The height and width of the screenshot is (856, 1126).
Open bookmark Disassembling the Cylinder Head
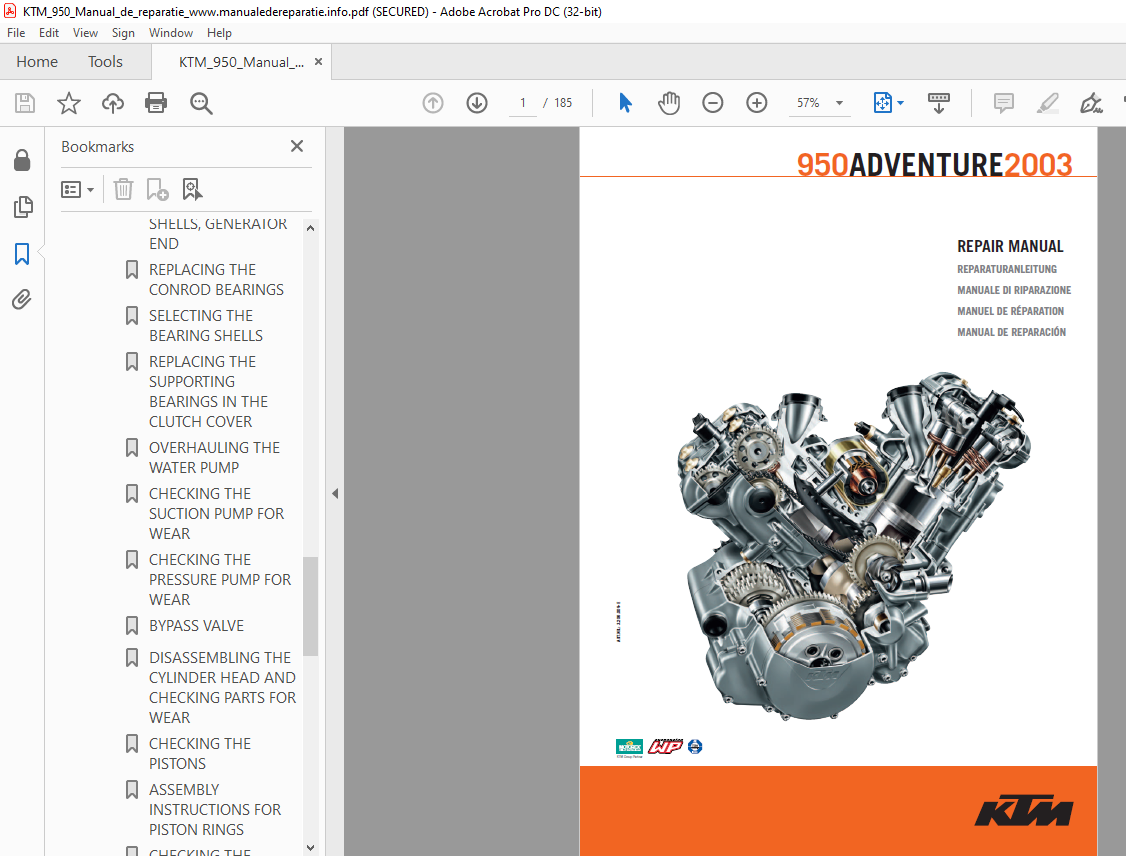point(222,687)
